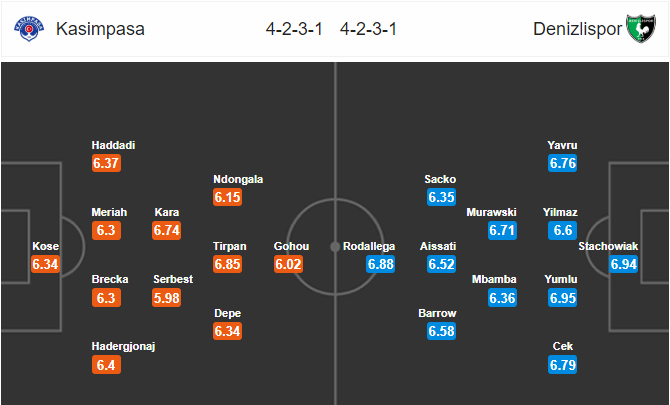Select Yumlu's 6.95 rating badge
This screenshot has width=670, height=405.
(563, 298)
